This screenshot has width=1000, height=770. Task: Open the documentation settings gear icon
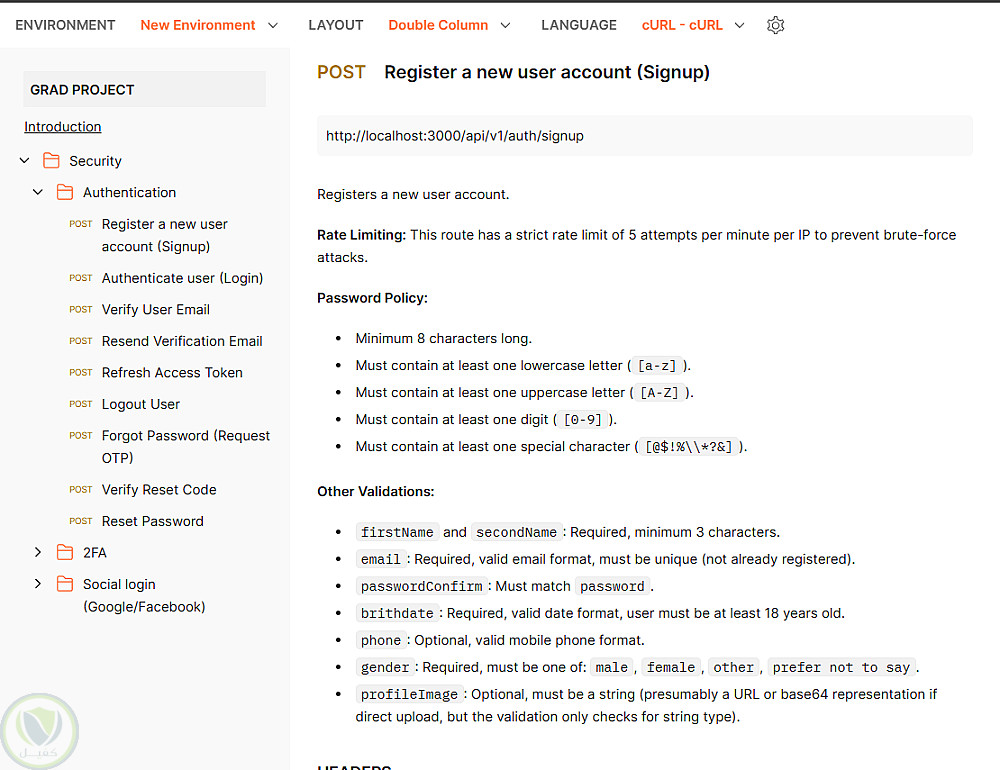(x=775, y=25)
